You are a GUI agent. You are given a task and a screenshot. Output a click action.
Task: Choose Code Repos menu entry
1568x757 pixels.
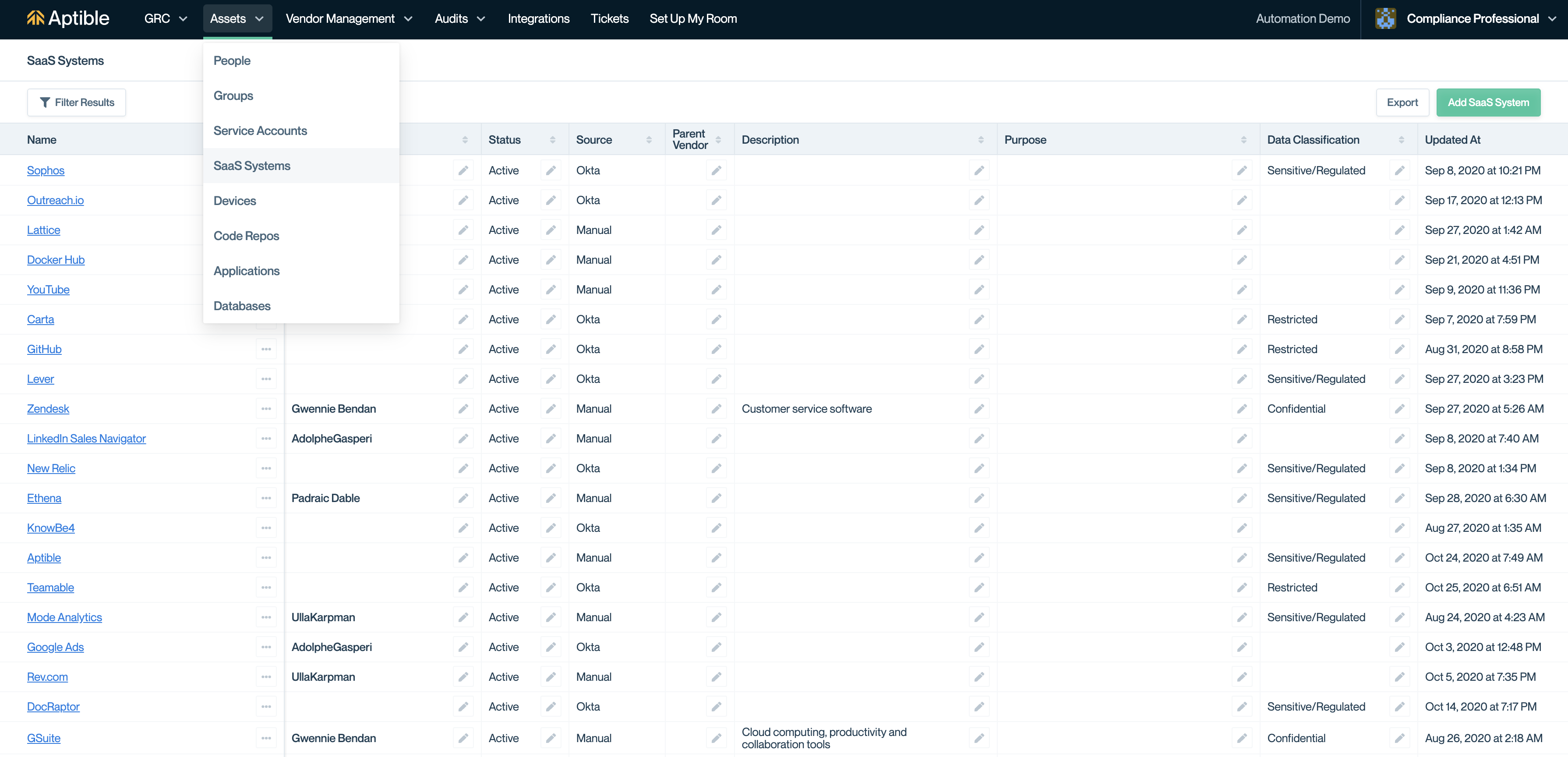[246, 236]
